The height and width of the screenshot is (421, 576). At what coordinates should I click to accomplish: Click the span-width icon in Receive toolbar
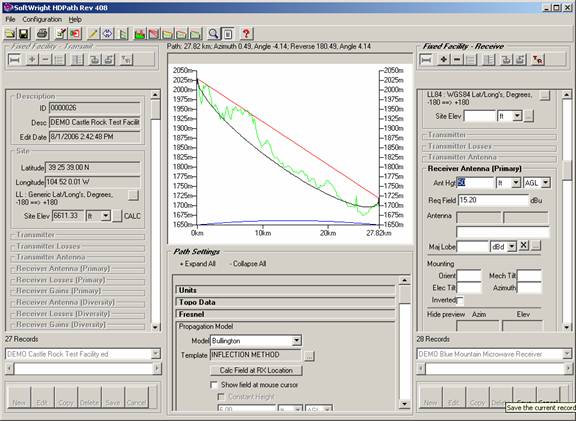coord(426,59)
